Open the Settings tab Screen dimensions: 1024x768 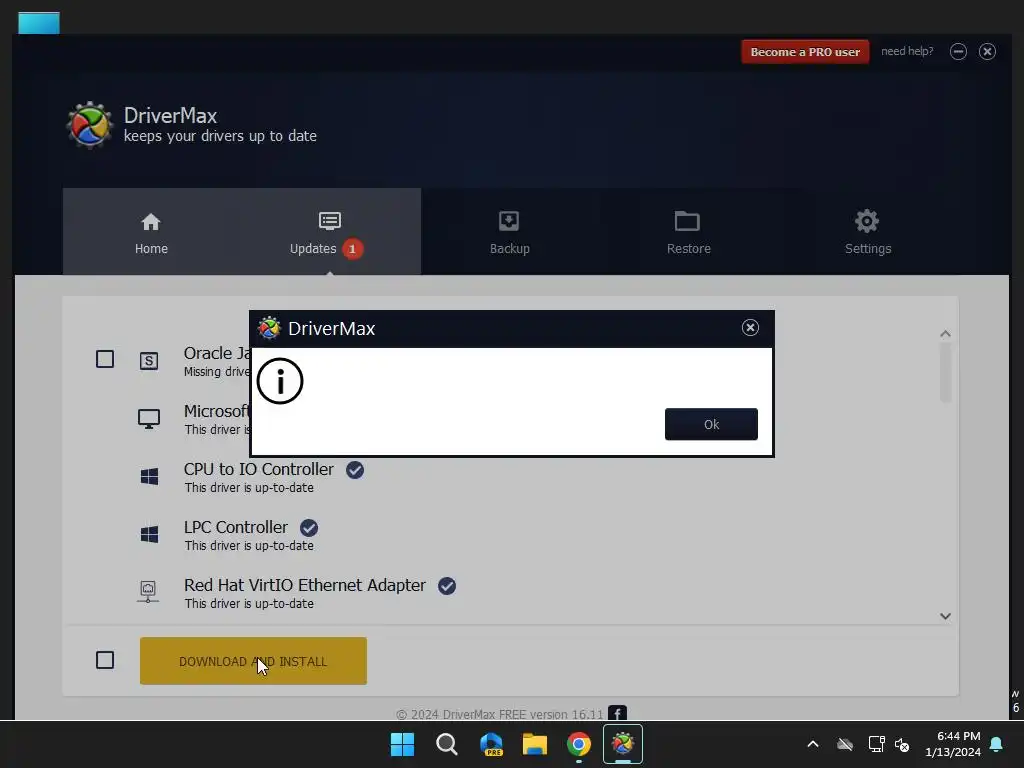[x=867, y=233]
